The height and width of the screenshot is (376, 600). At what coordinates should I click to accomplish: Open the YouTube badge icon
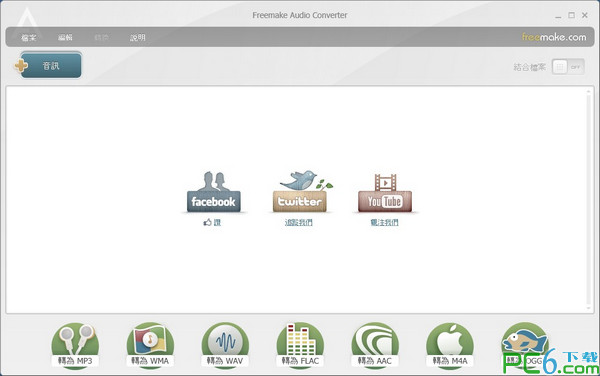pyautogui.click(x=385, y=193)
